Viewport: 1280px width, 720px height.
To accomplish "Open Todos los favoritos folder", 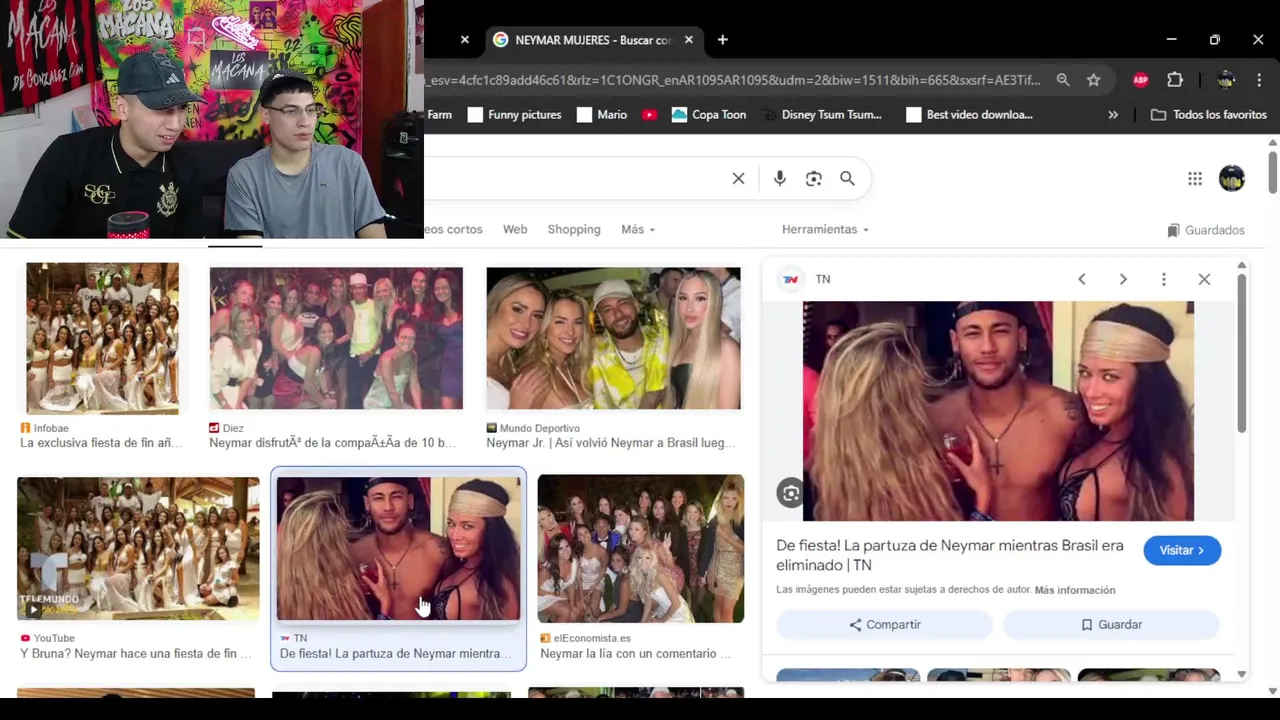I will [x=1209, y=115].
